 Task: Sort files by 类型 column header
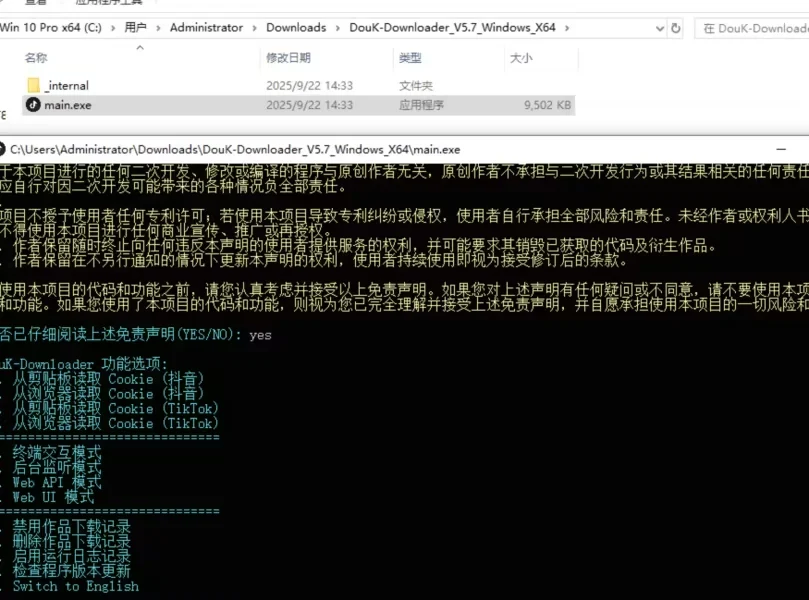point(410,58)
